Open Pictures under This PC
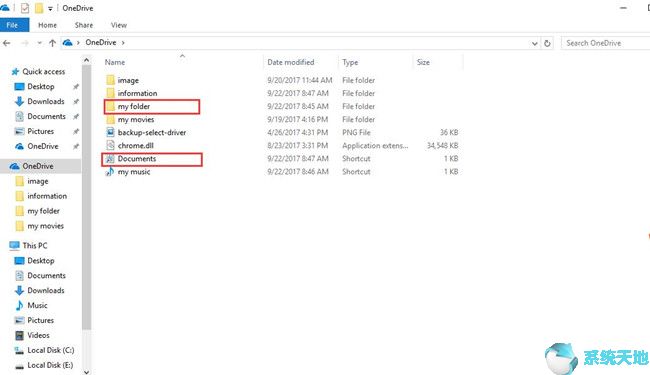This screenshot has width=650, height=375. click(40, 320)
